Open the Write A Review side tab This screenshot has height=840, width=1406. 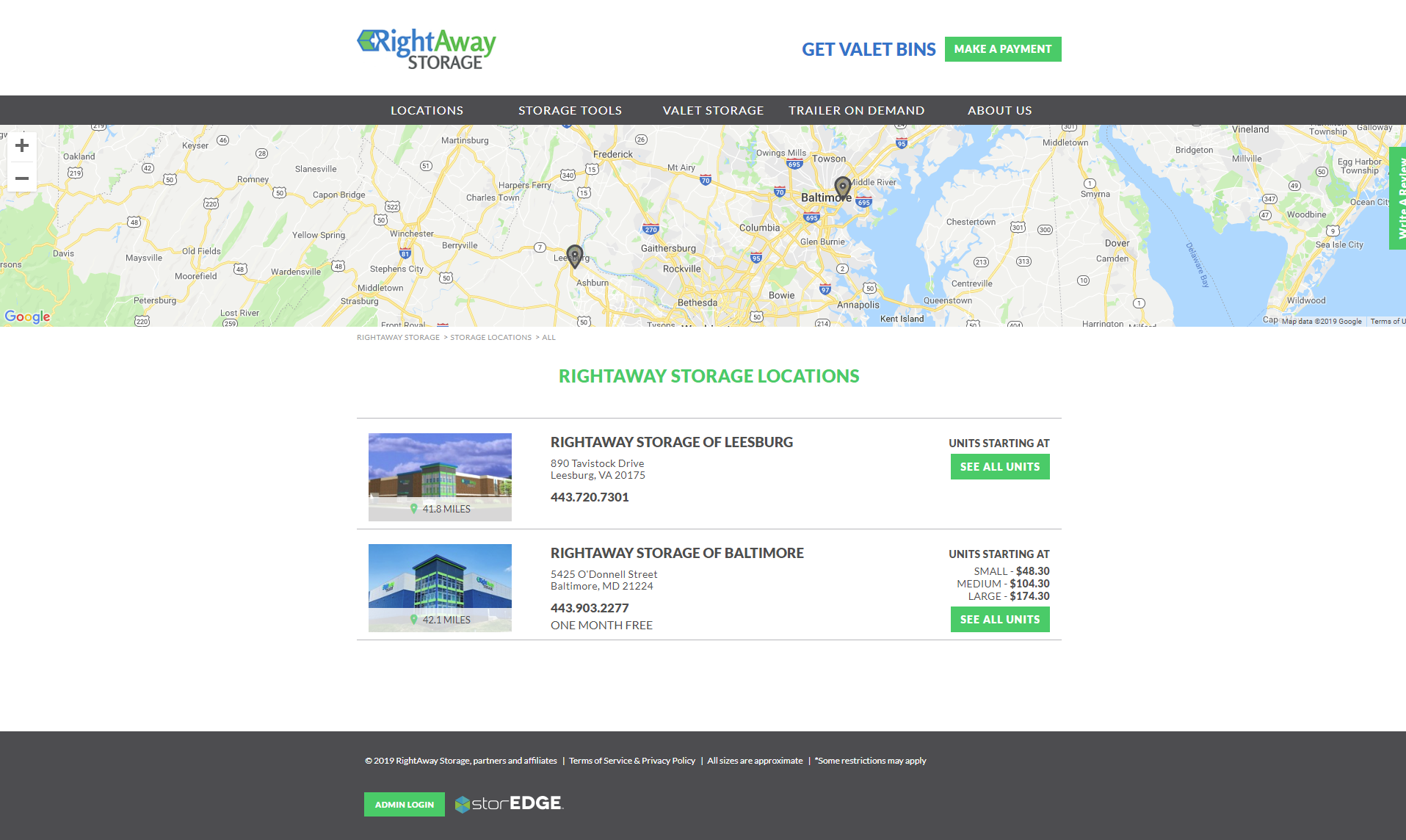[1398, 198]
